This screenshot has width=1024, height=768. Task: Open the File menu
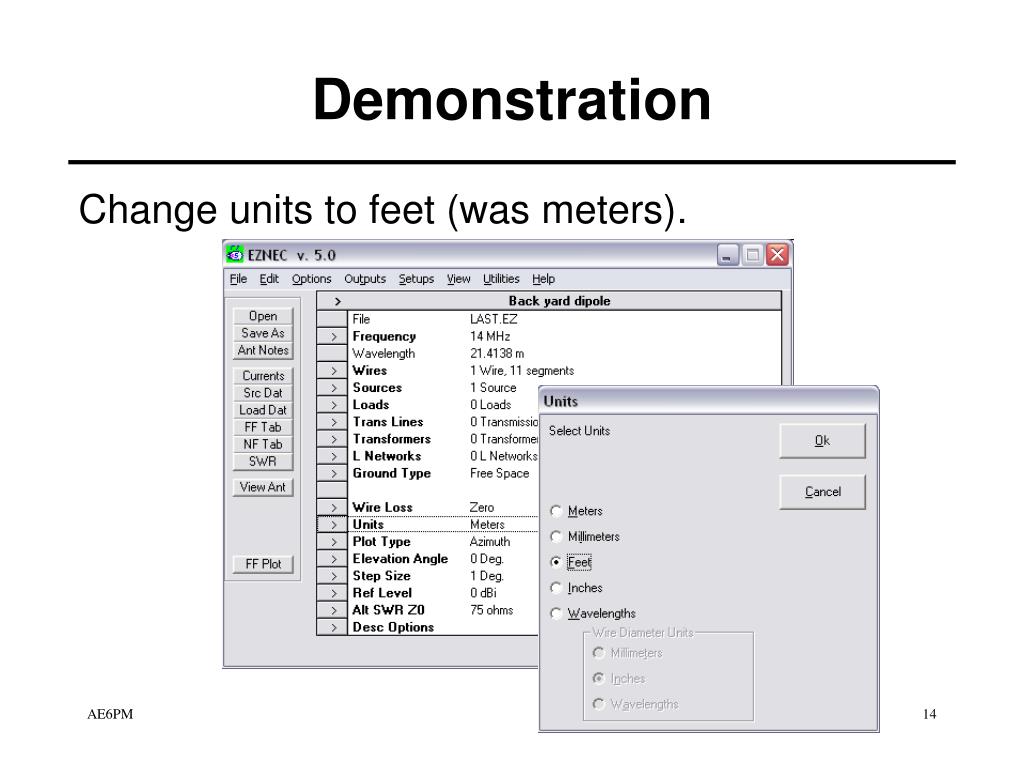(238, 279)
